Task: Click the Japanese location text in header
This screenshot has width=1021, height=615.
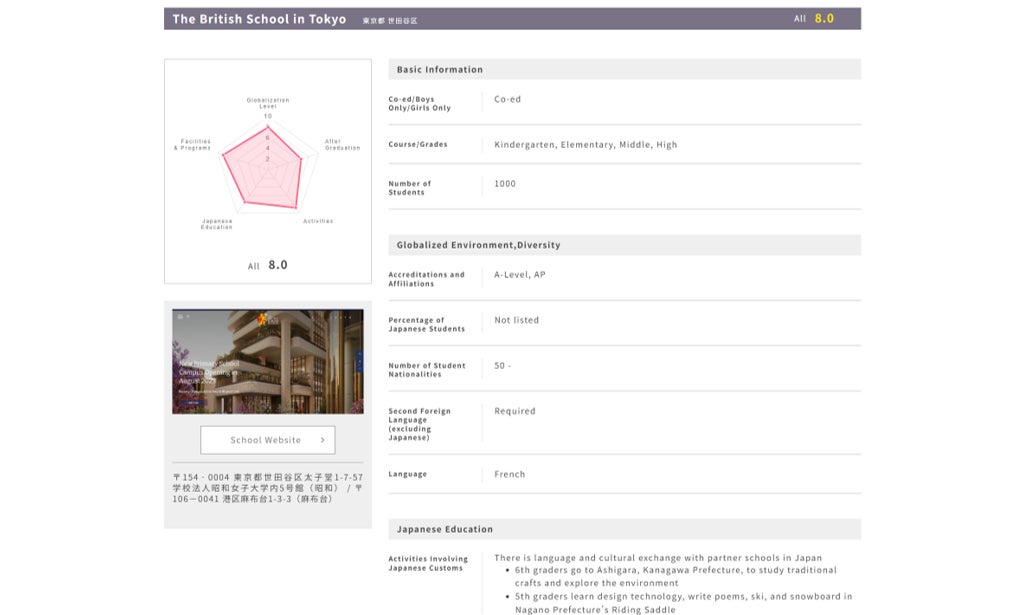Action: click(x=390, y=21)
